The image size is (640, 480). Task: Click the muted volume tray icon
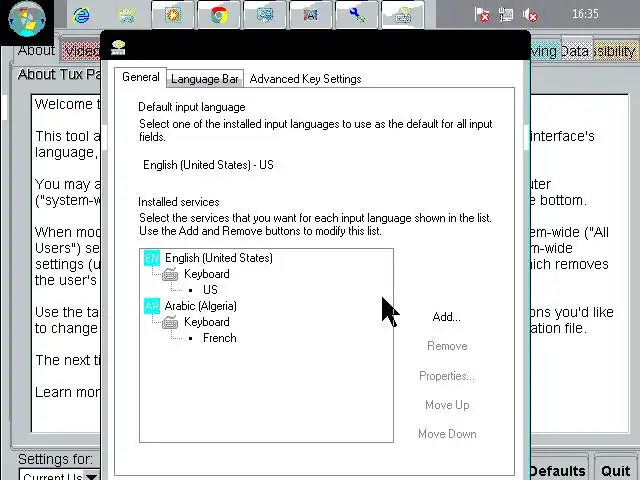tap(530, 15)
